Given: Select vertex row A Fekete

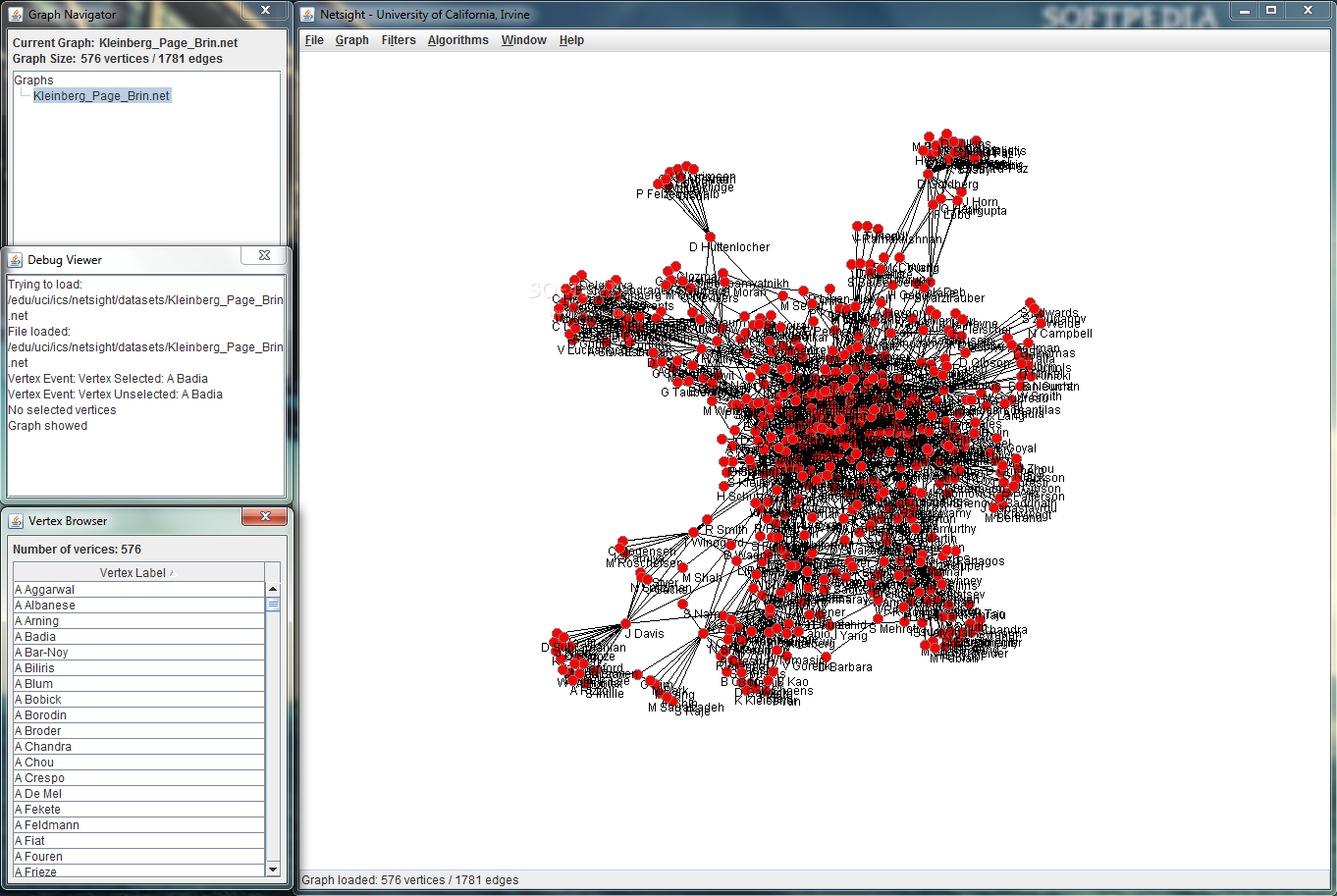Looking at the screenshot, I should (x=138, y=810).
